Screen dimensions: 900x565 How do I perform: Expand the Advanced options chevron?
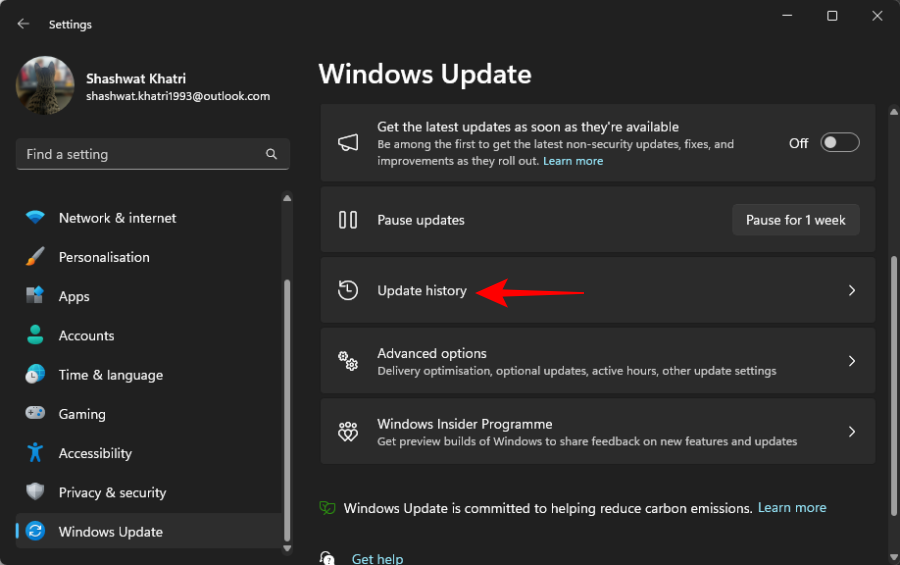coord(852,361)
